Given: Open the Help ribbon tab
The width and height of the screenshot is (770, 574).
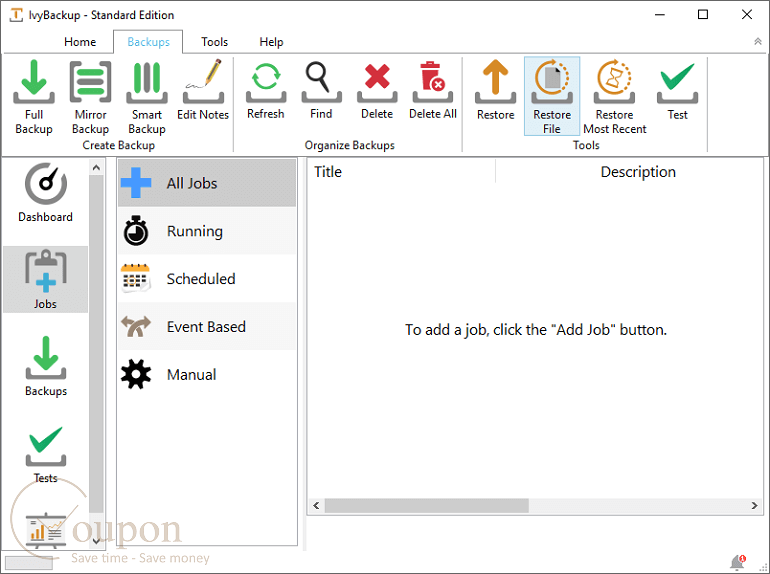Looking at the screenshot, I should pyautogui.click(x=271, y=42).
